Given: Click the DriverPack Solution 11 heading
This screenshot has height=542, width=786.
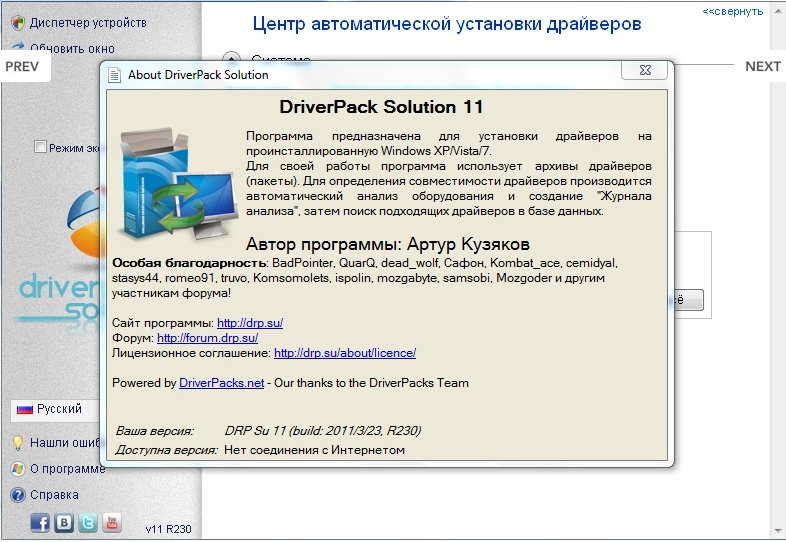Looking at the screenshot, I should pos(381,107).
